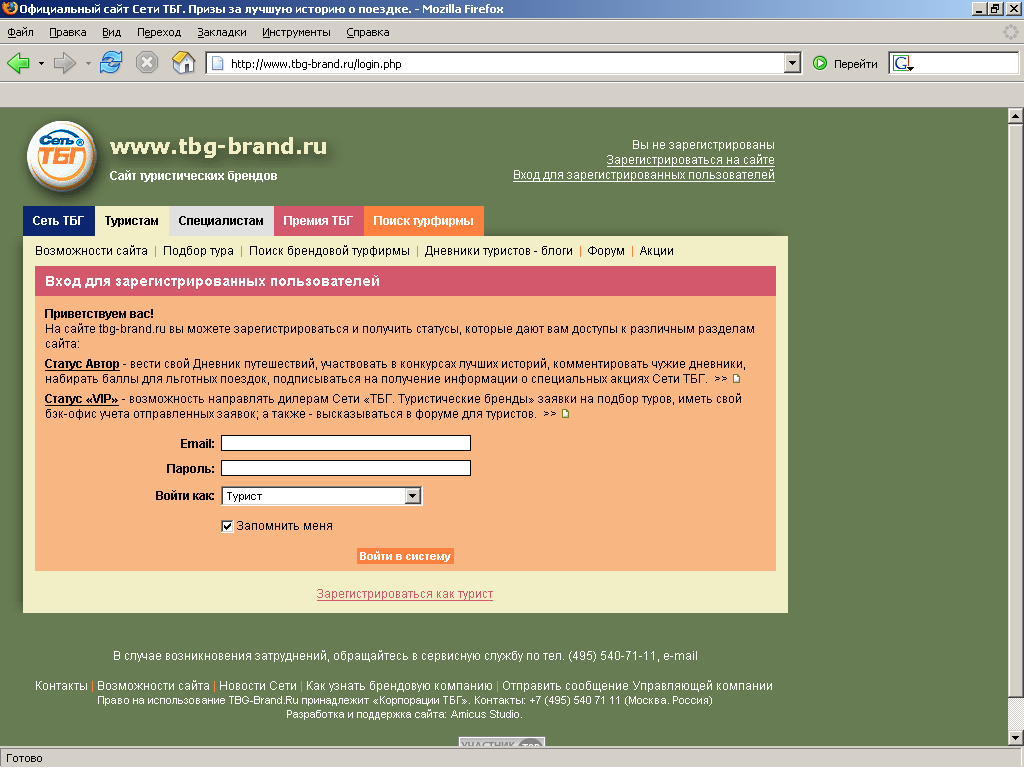
Task: Click Новости Сети footer link
Action: tap(258, 686)
